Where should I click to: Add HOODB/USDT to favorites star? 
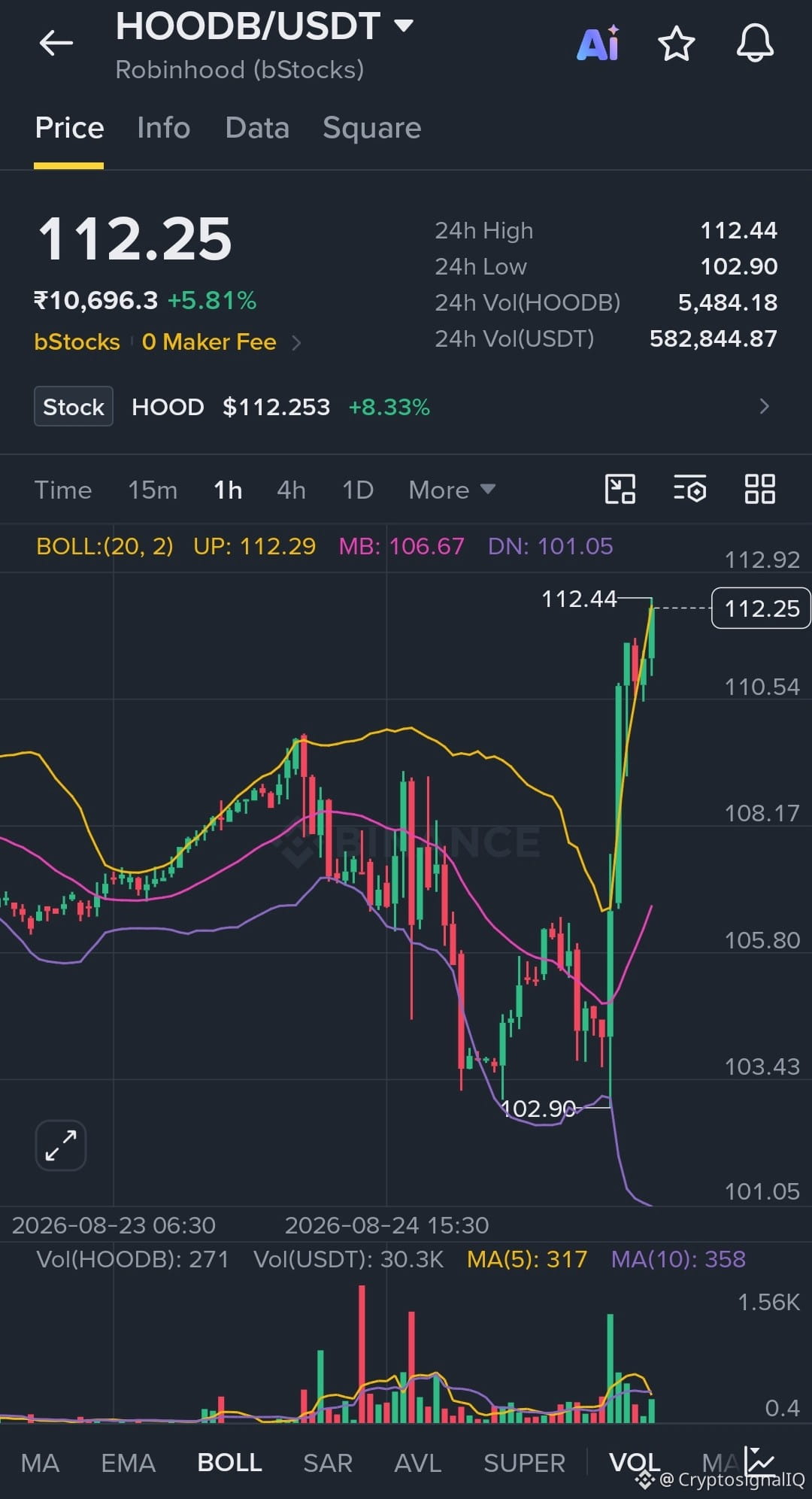(x=676, y=44)
